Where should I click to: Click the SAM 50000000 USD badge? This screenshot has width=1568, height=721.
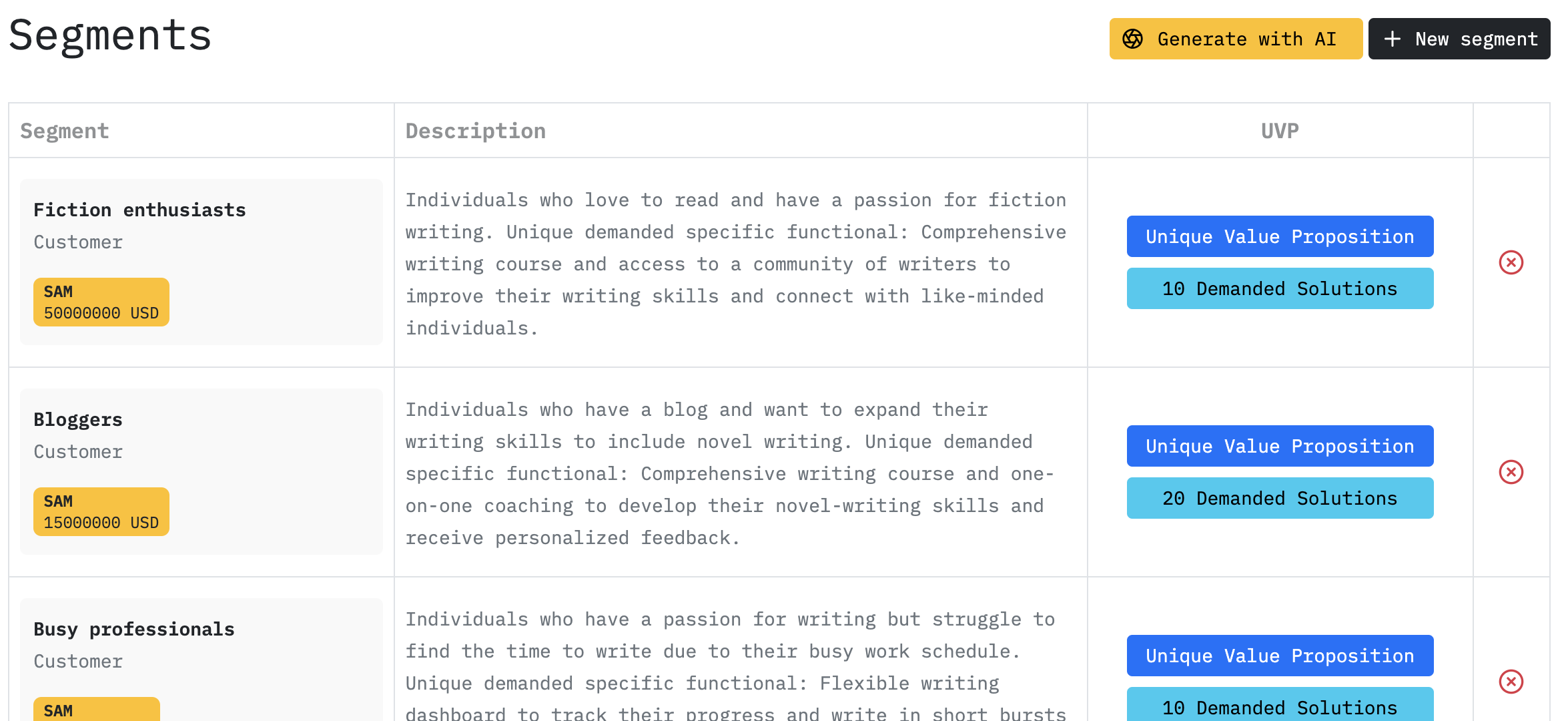[x=101, y=302]
